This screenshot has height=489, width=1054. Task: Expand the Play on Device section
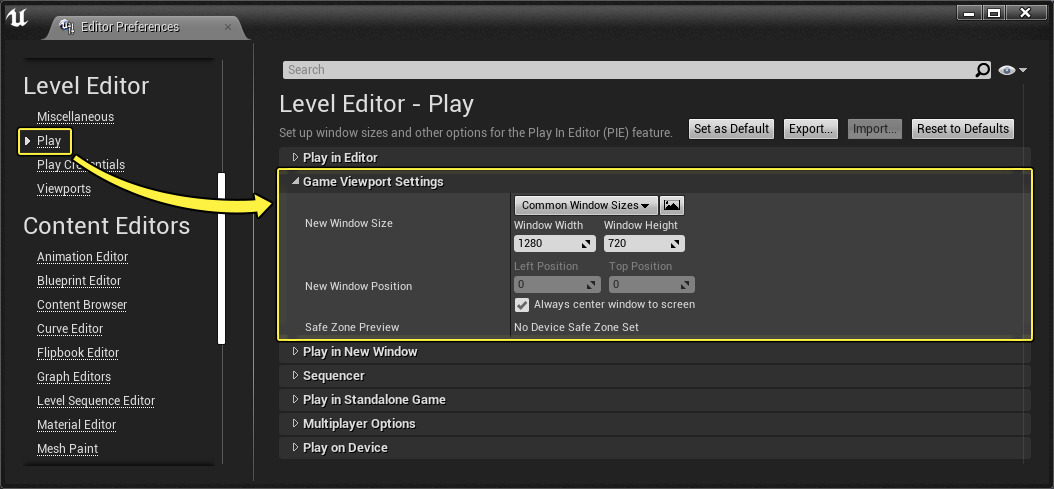tap(294, 447)
